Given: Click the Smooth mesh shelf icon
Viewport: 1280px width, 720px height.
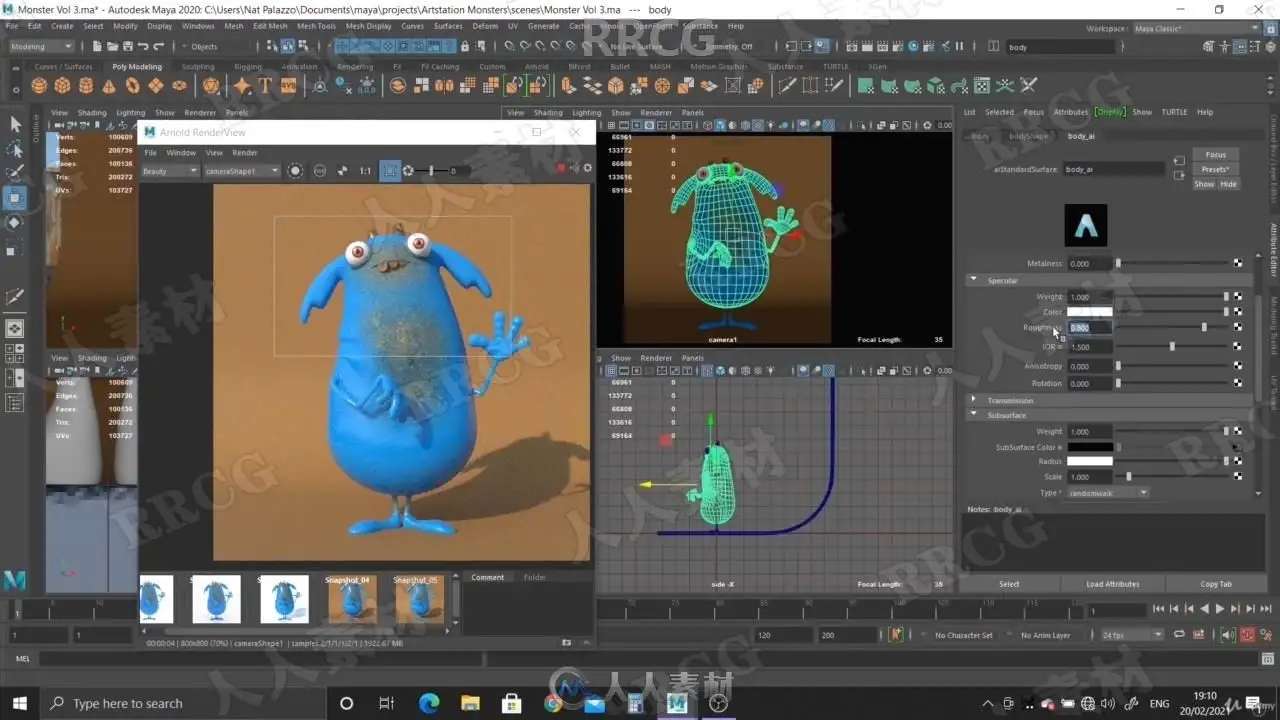Looking at the screenshot, I should coord(467,86).
